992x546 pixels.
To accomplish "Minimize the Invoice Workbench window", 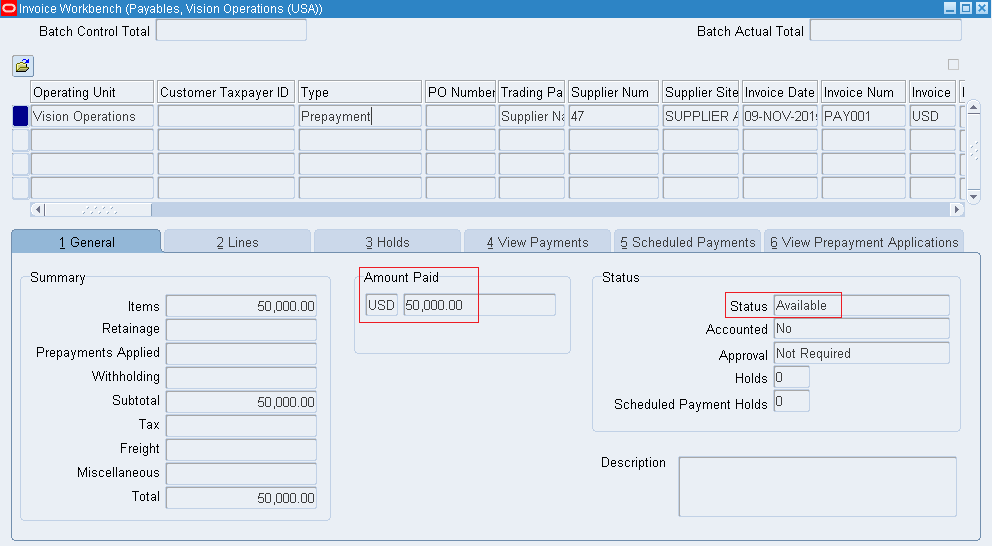I will point(950,8).
